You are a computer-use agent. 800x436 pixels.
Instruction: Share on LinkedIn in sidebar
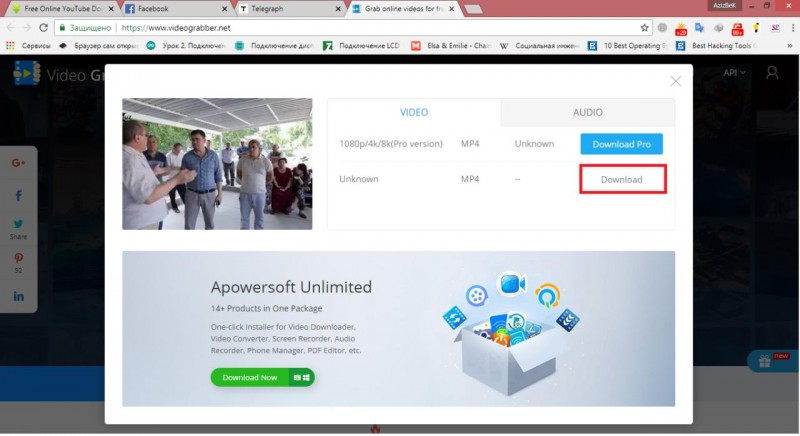tap(18, 296)
